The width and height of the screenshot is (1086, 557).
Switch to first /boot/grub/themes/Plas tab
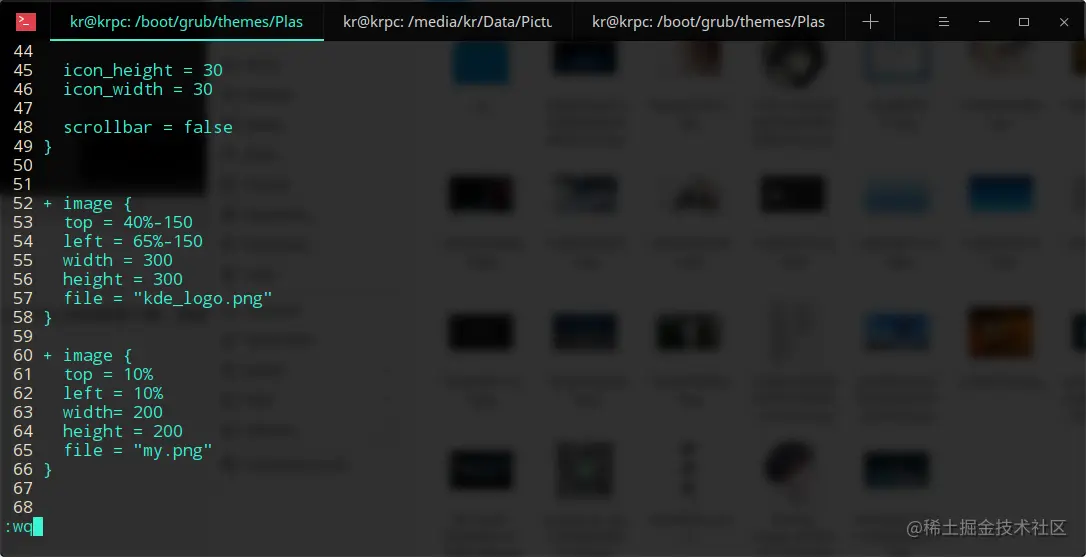coord(186,21)
